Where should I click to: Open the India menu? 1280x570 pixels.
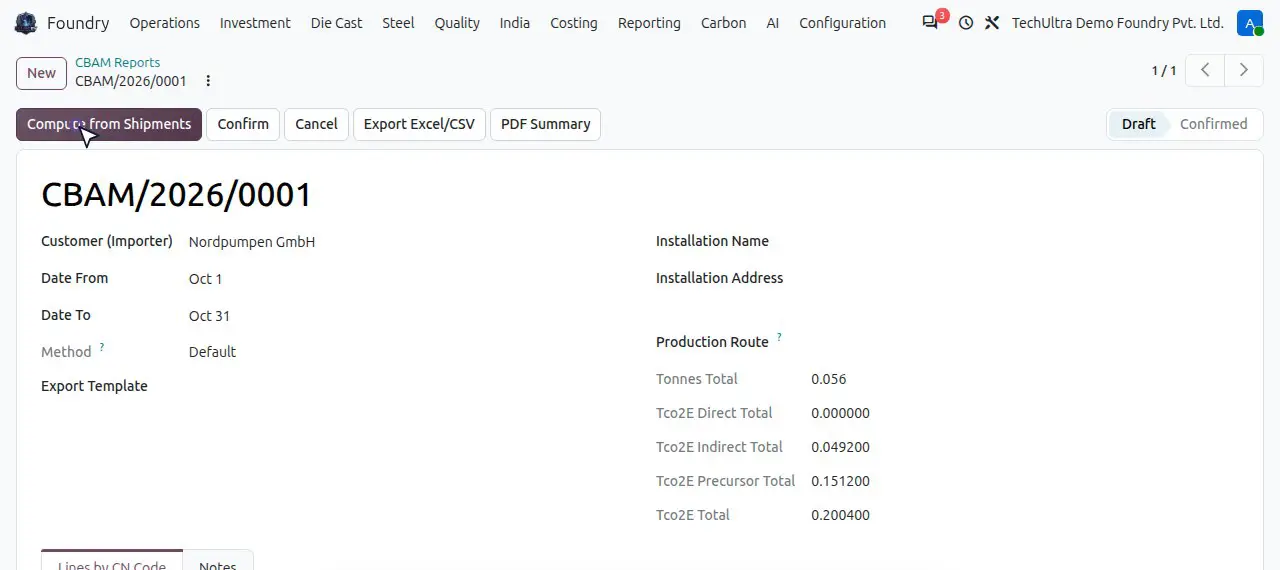[515, 23]
